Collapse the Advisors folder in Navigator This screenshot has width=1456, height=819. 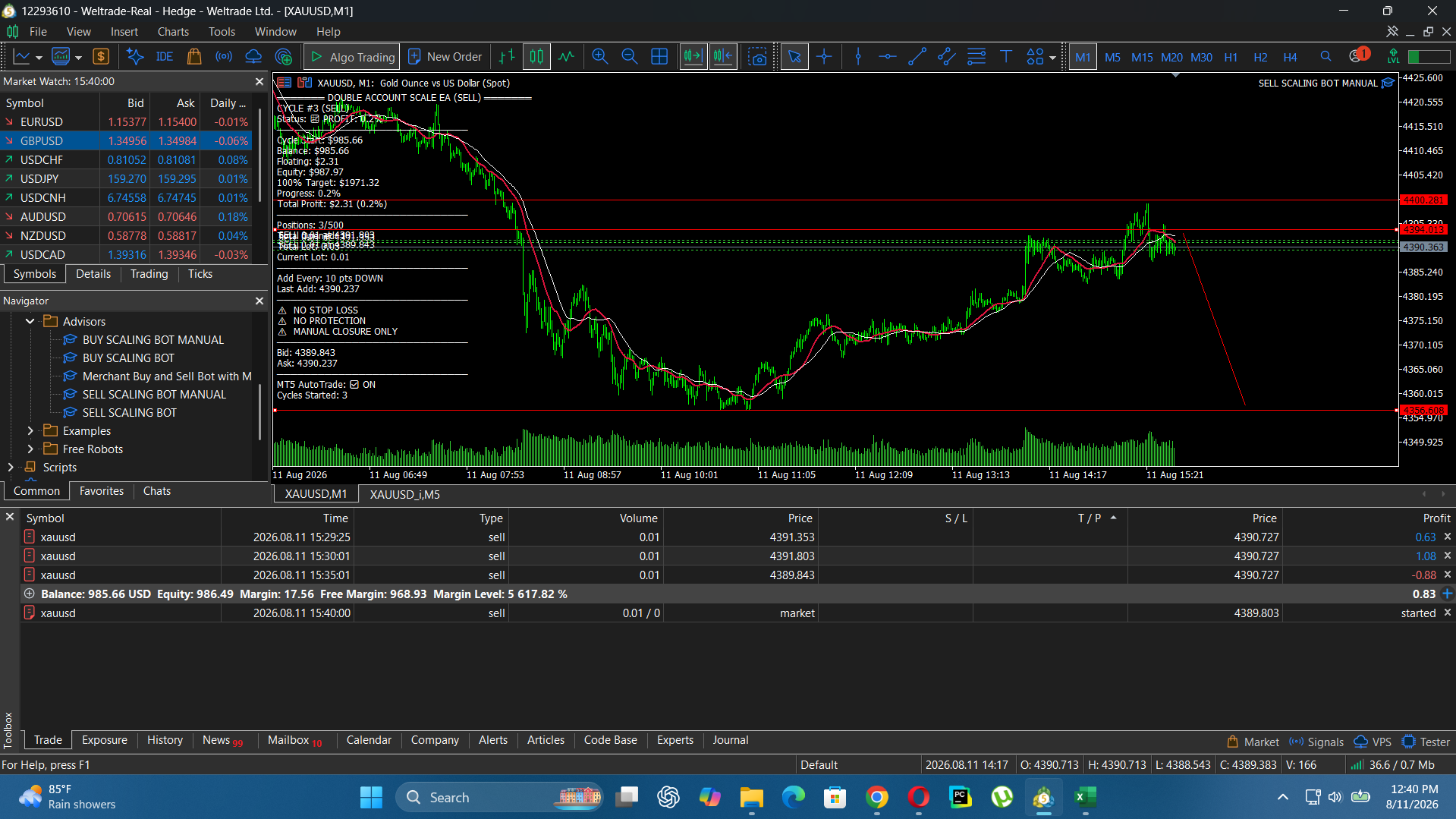pyautogui.click(x=30, y=322)
